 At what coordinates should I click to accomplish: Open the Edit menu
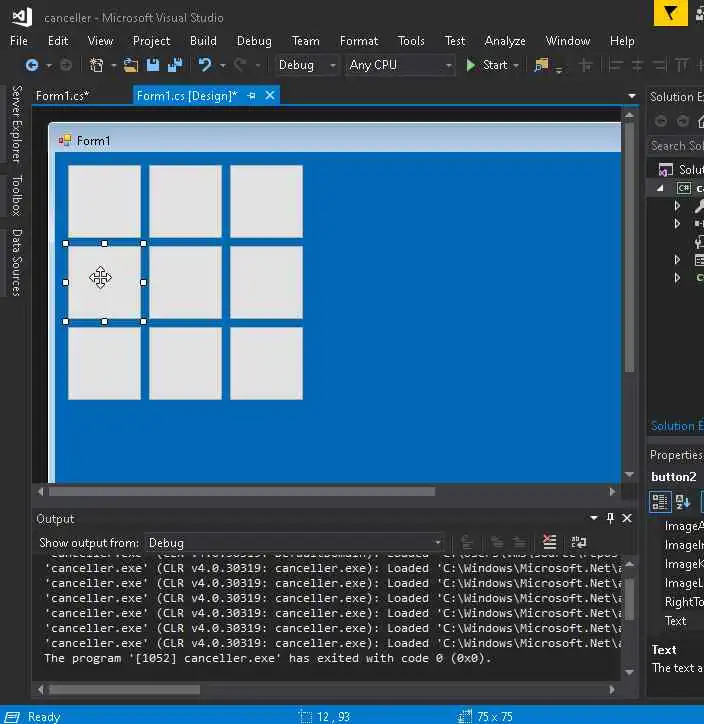pos(58,41)
